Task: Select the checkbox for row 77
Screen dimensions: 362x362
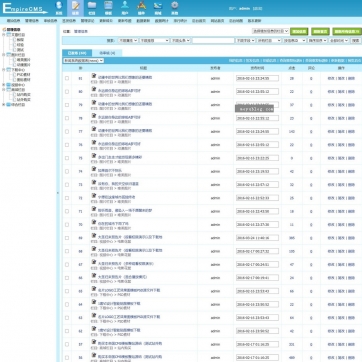Action: (67, 132)
